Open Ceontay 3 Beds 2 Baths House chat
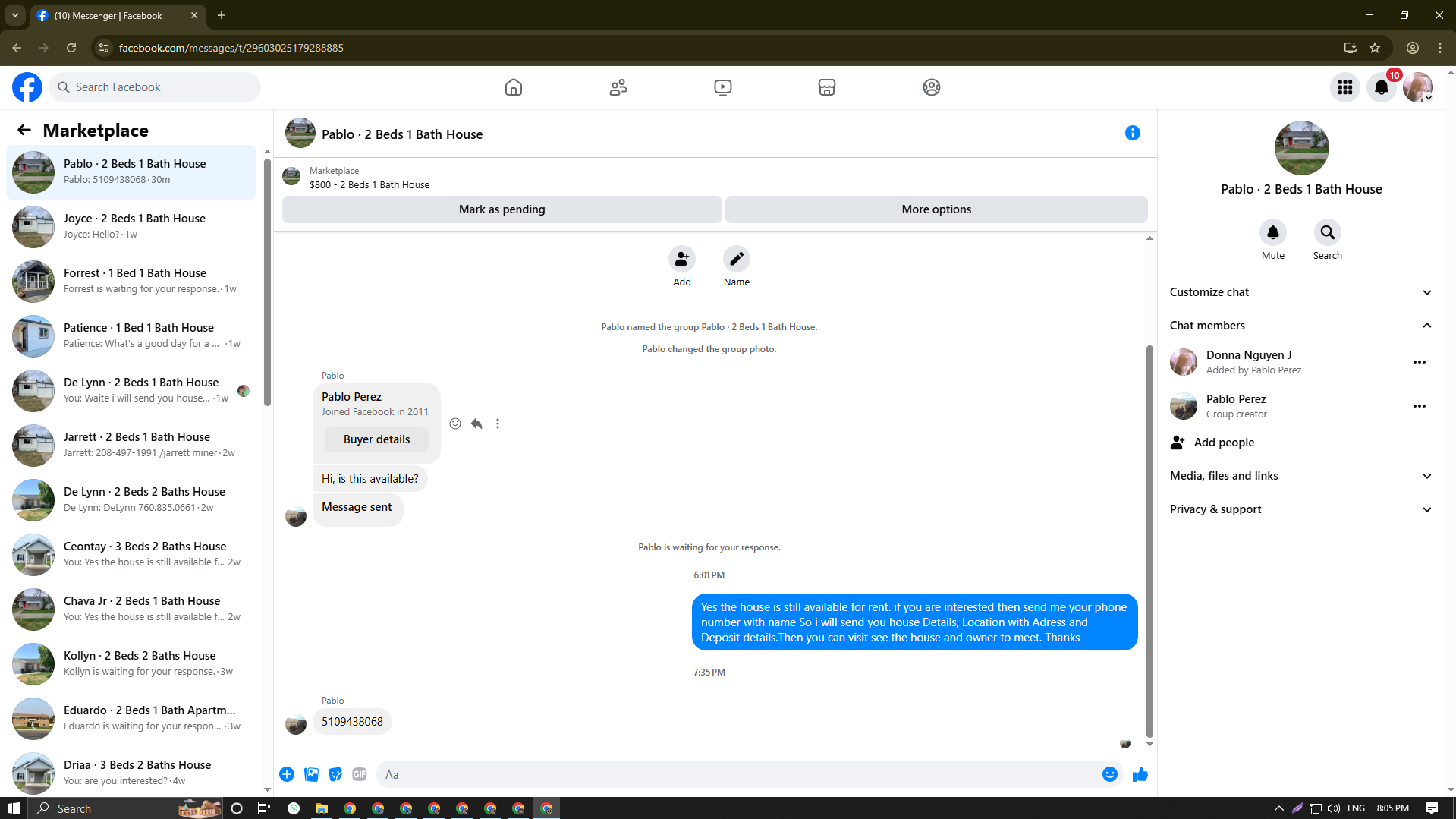Viewport: 1456px width, 819px height. pyautogui.click(x=131, y=554)
